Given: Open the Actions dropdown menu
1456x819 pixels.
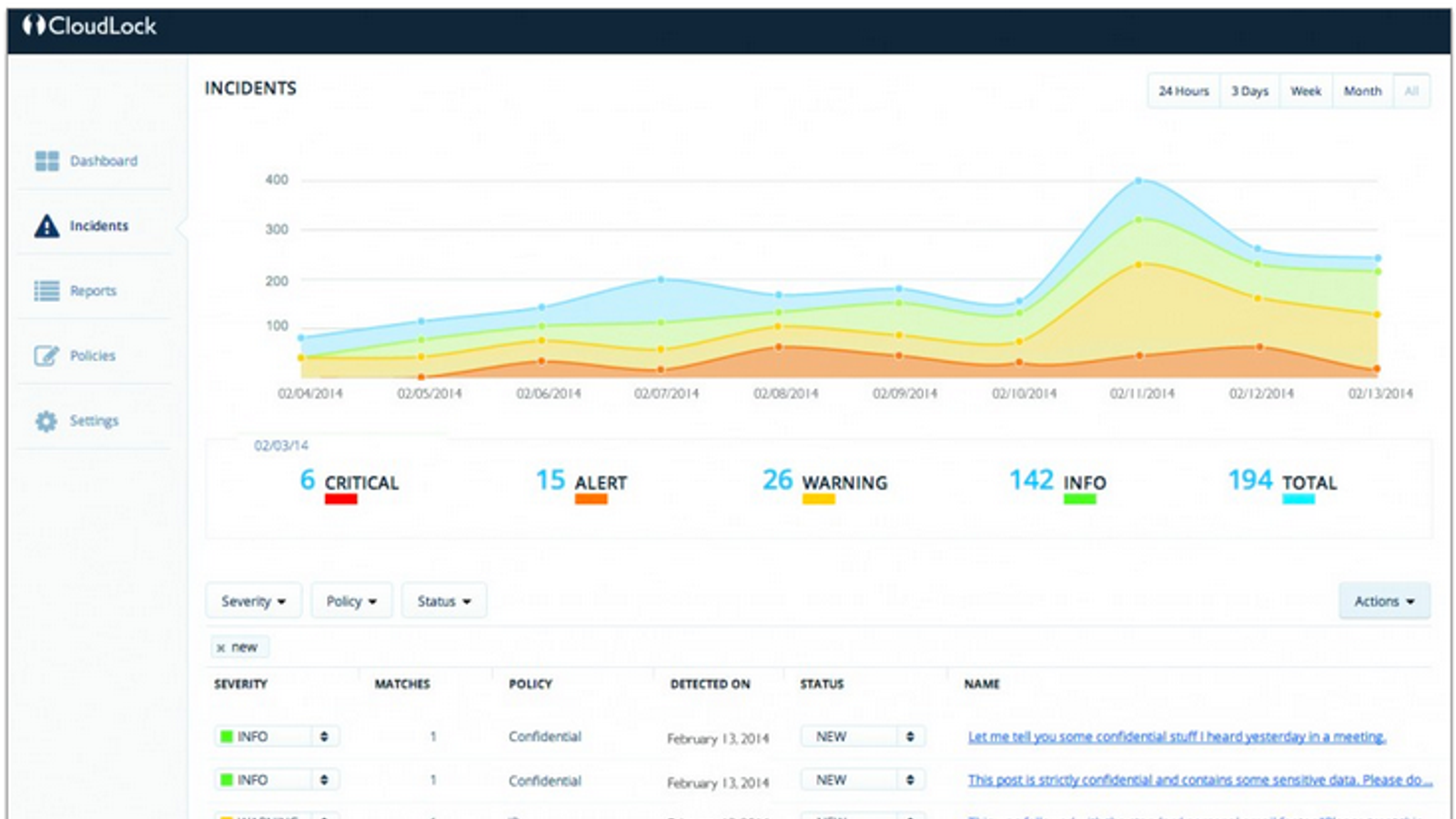Looking at the screenshot, I should coord(1384,601).
